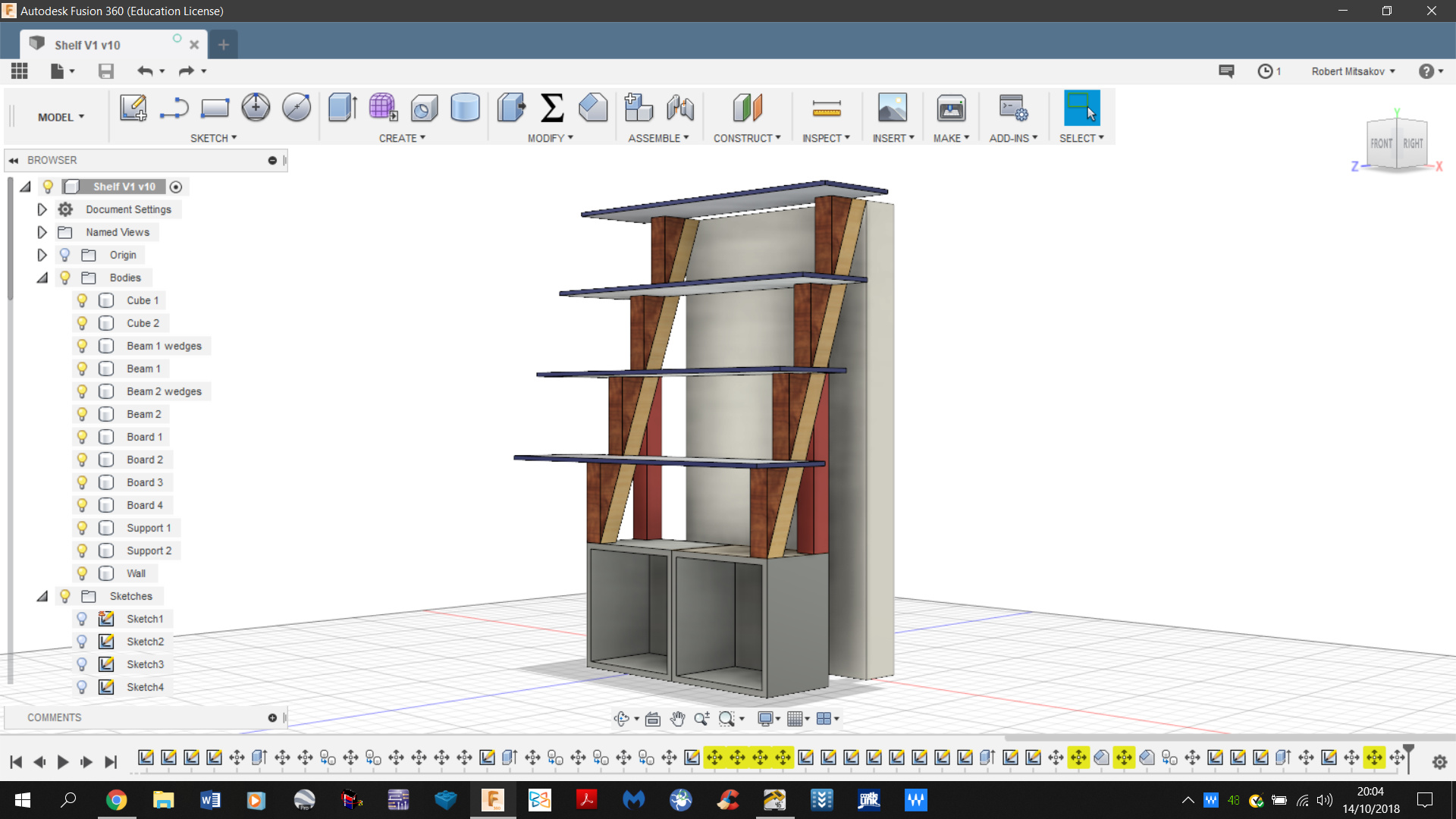Collapse the Sketches folder
The image size is (1456, 819).
[42, 596]
